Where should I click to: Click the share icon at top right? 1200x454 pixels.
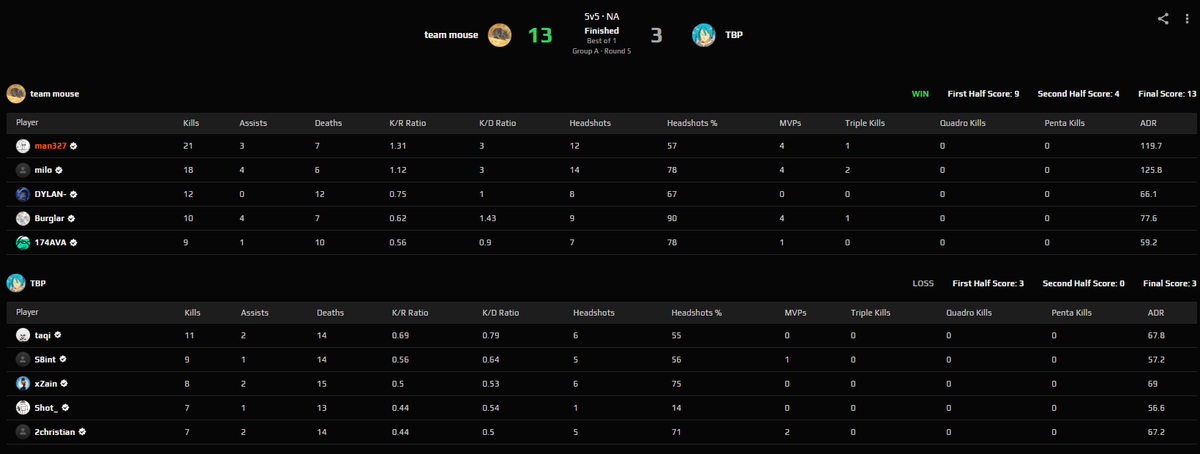pos(1163,18)
